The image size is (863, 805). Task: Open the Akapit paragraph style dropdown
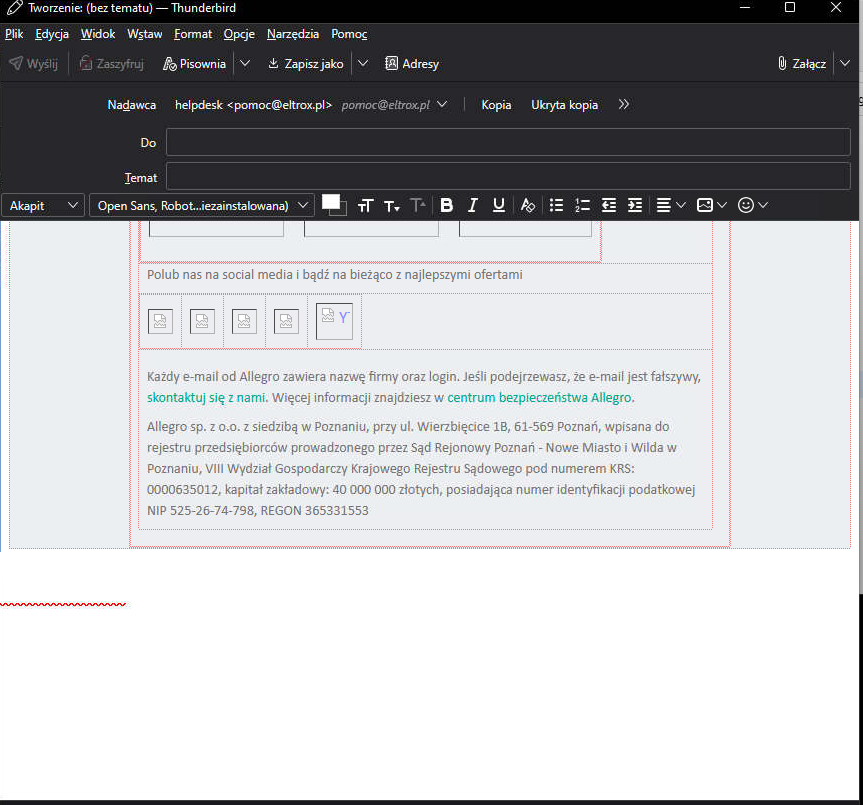tap(43, 205)
